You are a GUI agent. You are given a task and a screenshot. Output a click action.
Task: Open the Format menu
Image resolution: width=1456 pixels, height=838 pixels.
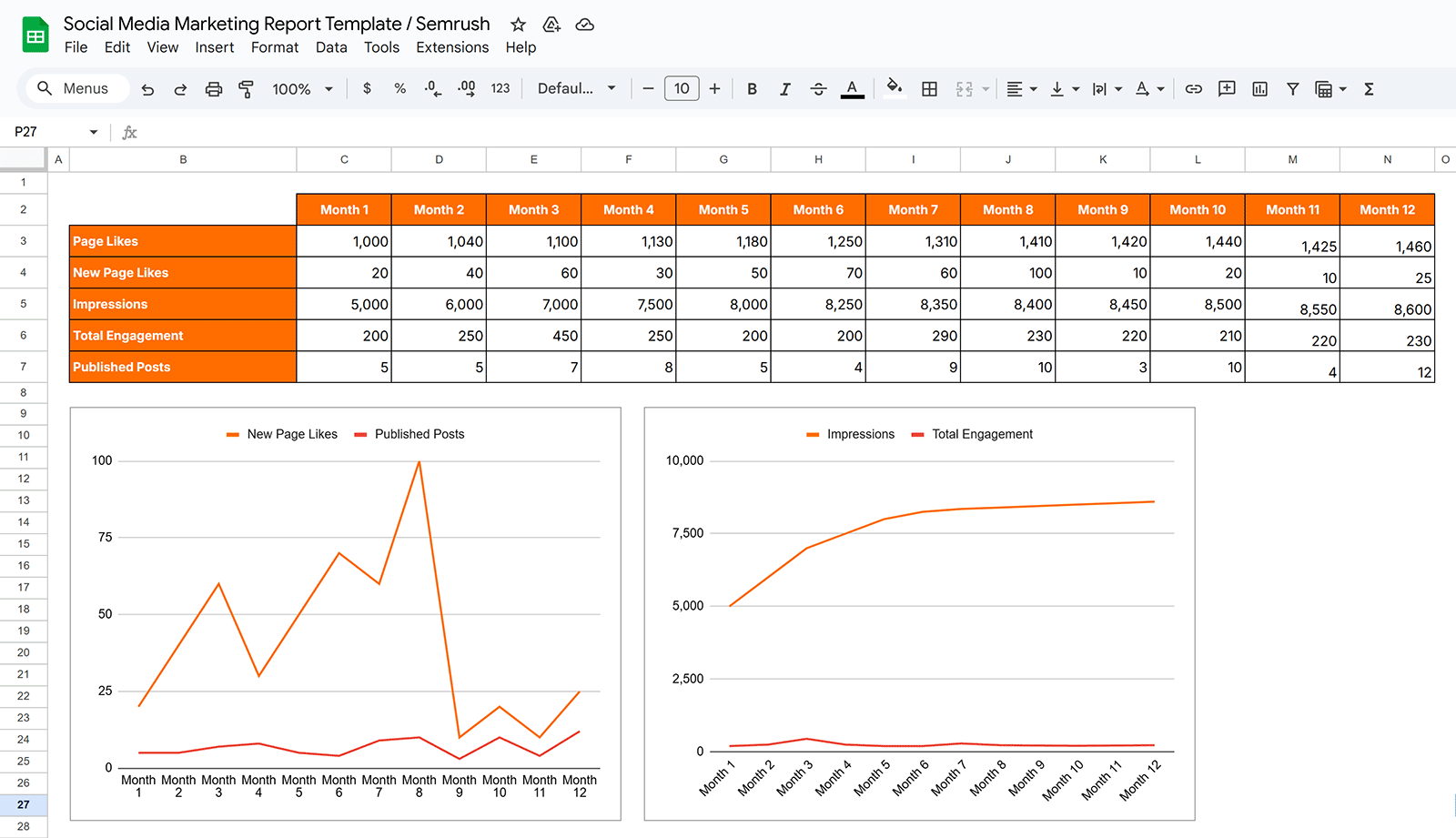pyautogui.click(x=275, y=47)
